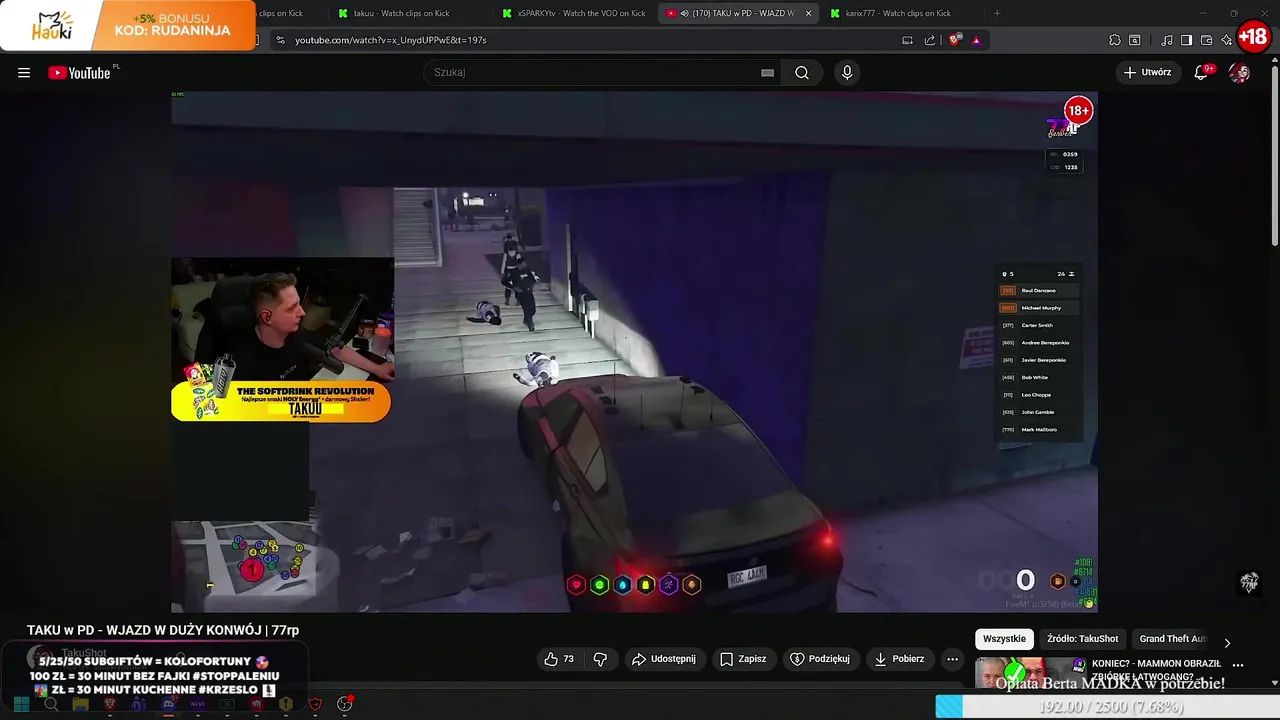Click the like thumbs-up button with 73

[x=559, y=659]
